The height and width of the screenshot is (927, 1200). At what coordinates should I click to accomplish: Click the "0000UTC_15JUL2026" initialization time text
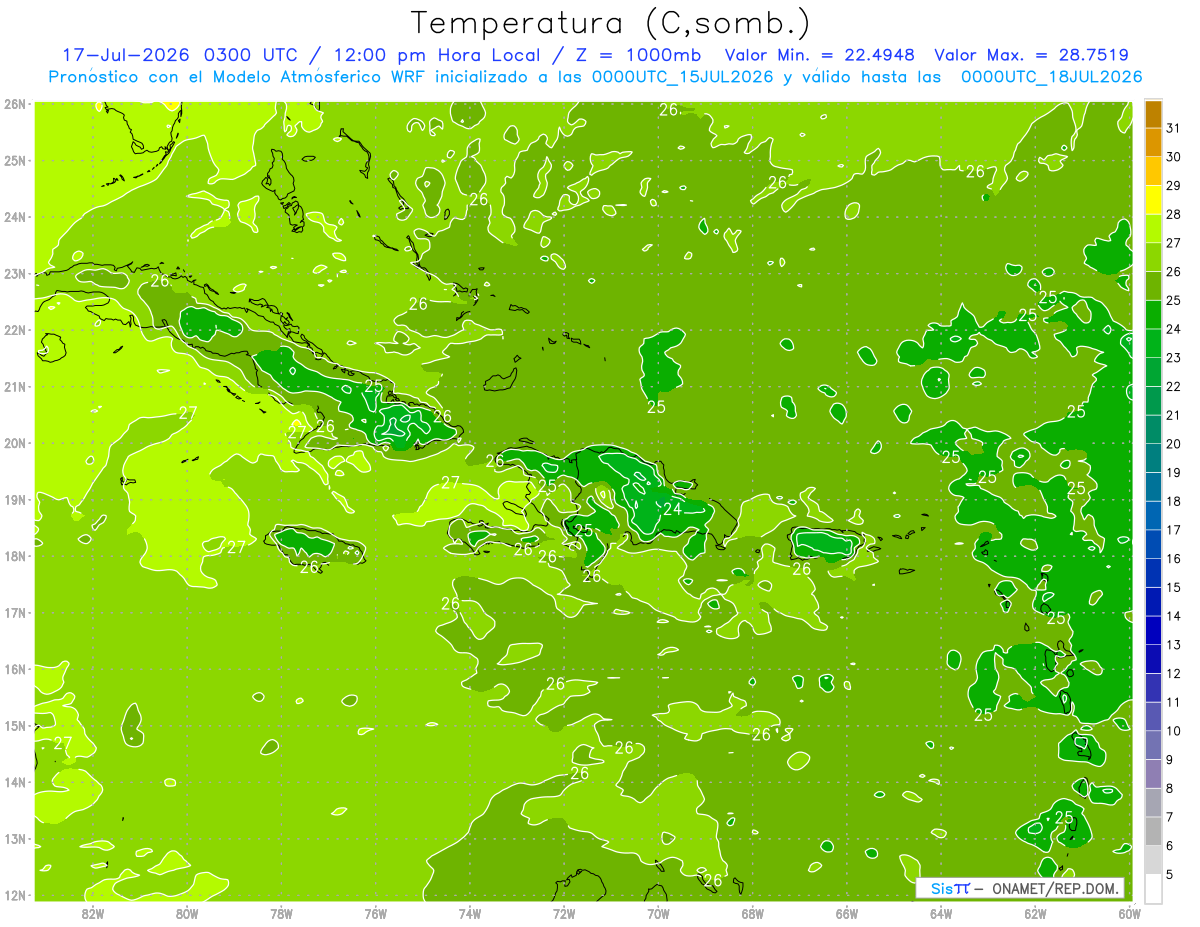[x=682, y=77]
